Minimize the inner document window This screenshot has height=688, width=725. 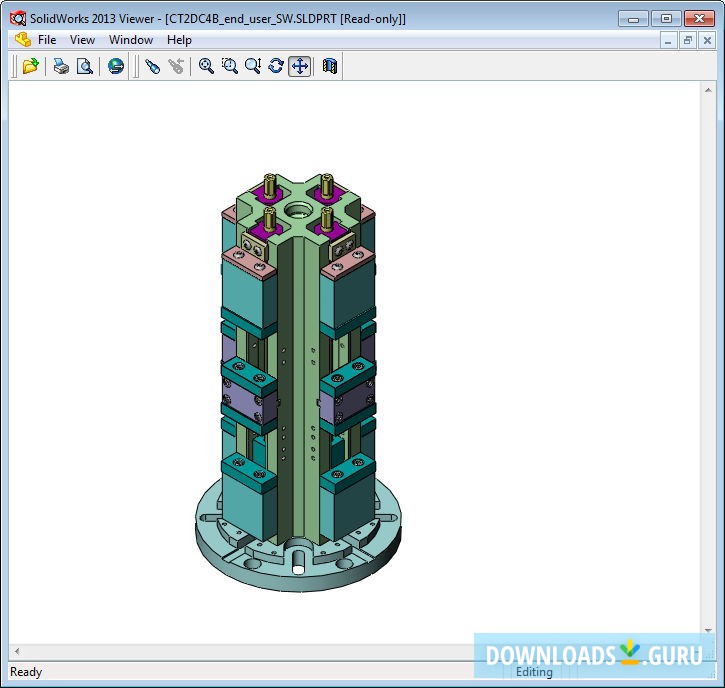pyautogui.click(x=669, y=40)
